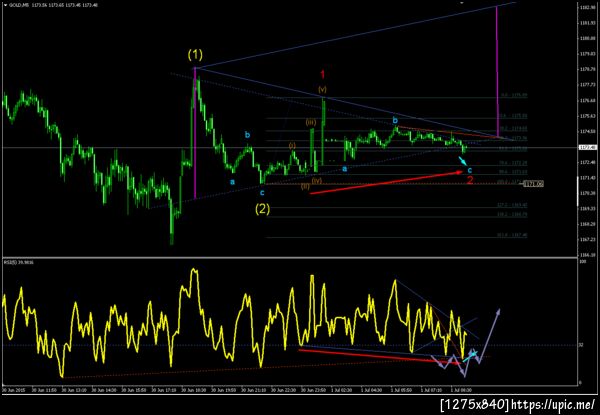600x415 pixels.
Task: Select the red 2 wave label
Action: pyautogui.click(x=470, y=180)
